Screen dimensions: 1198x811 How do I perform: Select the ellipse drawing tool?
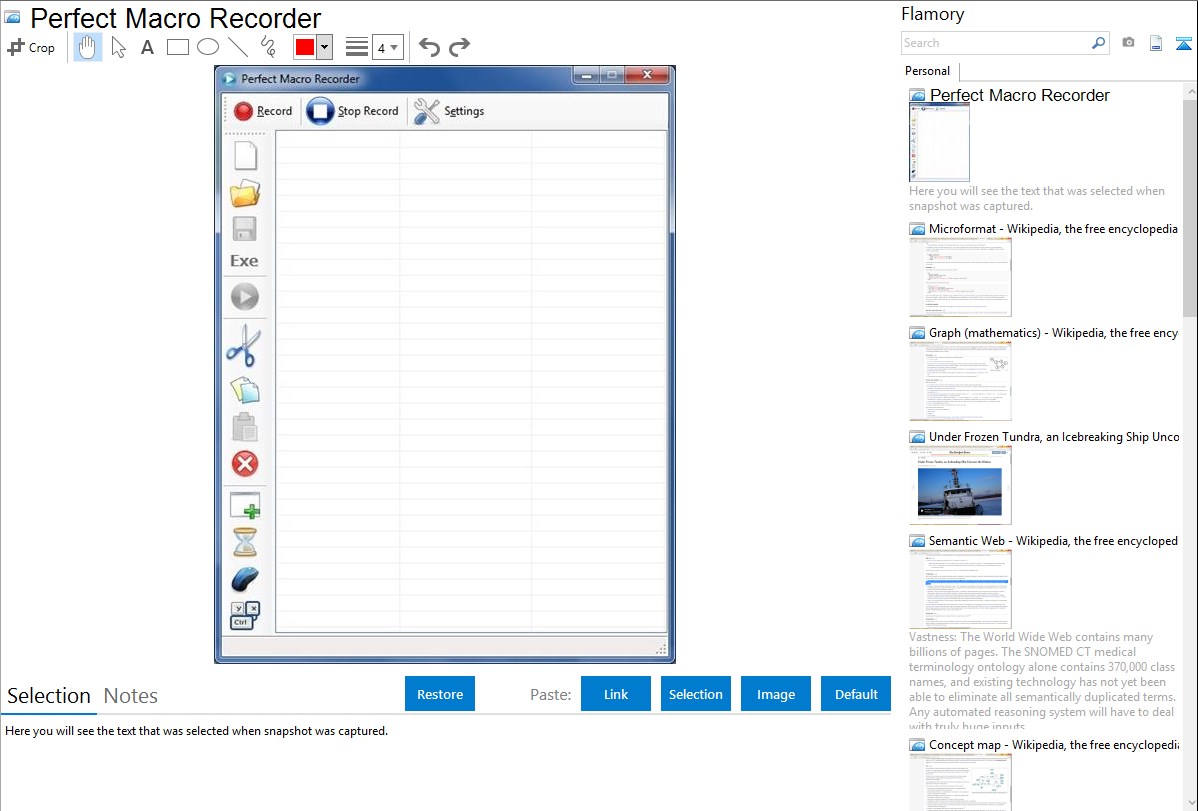tap(208, 47)
